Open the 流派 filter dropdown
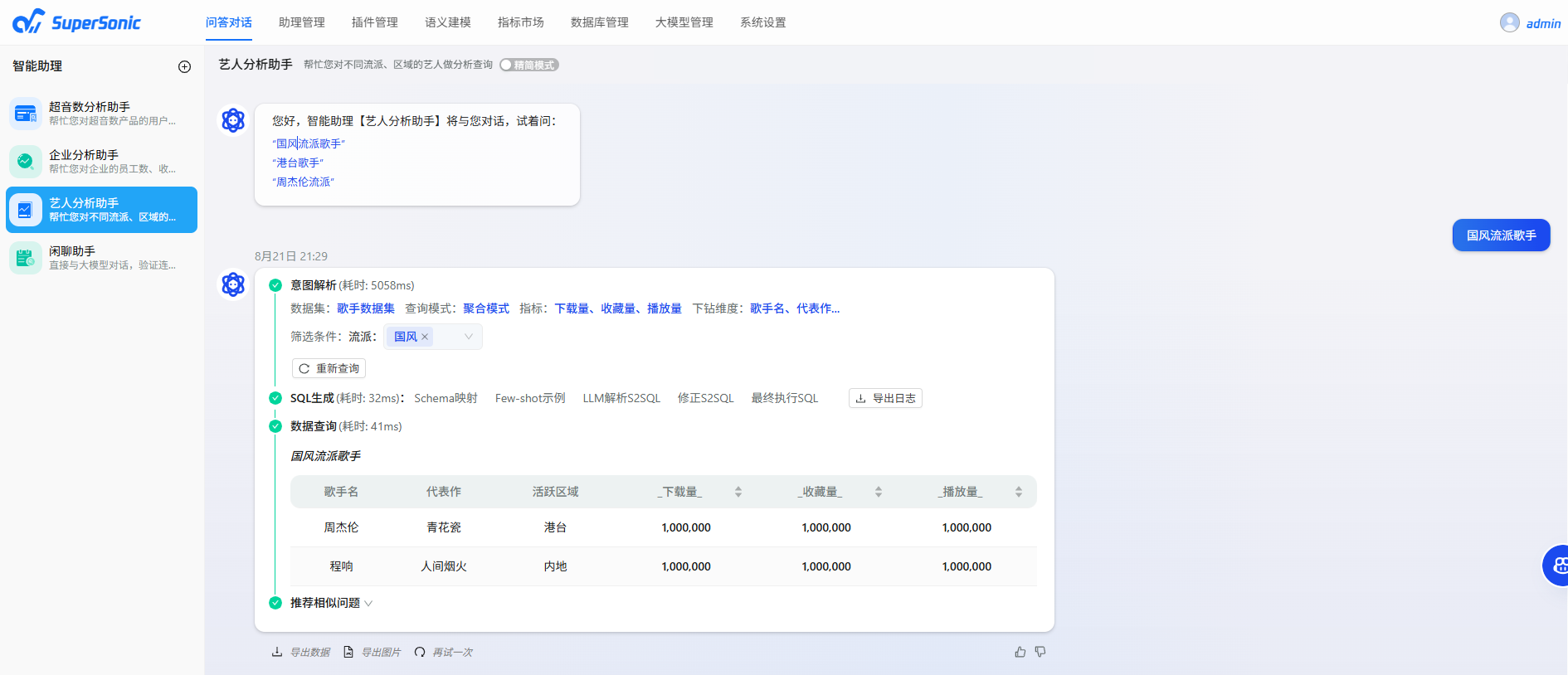The image size is (1568, 675). click(x=433, y=337)
